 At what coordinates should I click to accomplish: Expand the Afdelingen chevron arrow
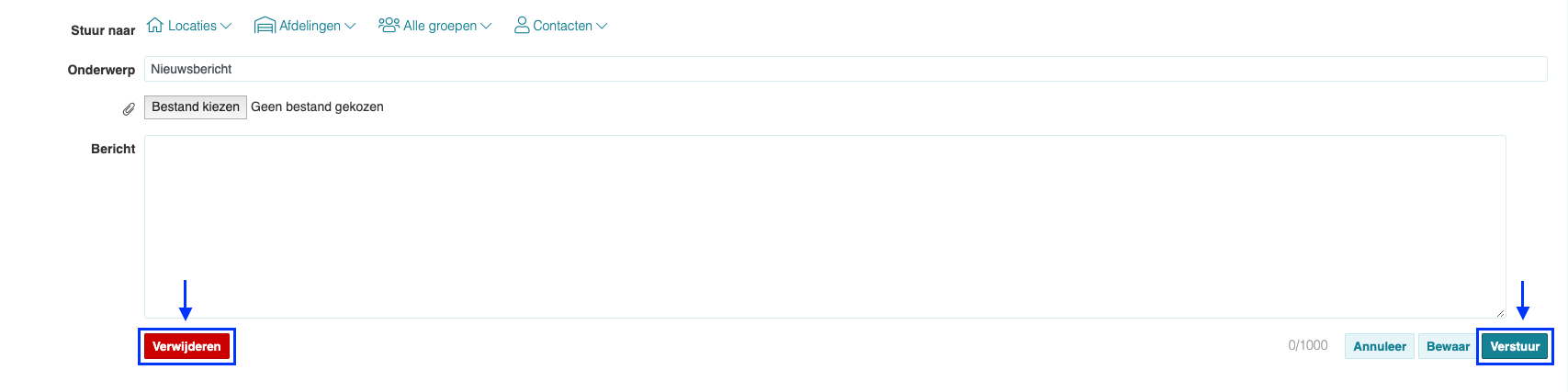click(x=350, y=26)
